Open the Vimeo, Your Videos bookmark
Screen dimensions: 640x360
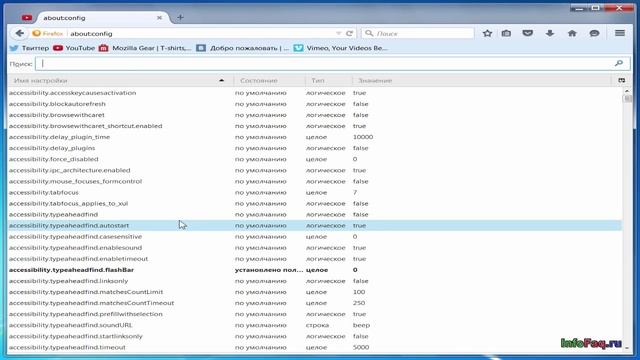(x=341, y=48)
